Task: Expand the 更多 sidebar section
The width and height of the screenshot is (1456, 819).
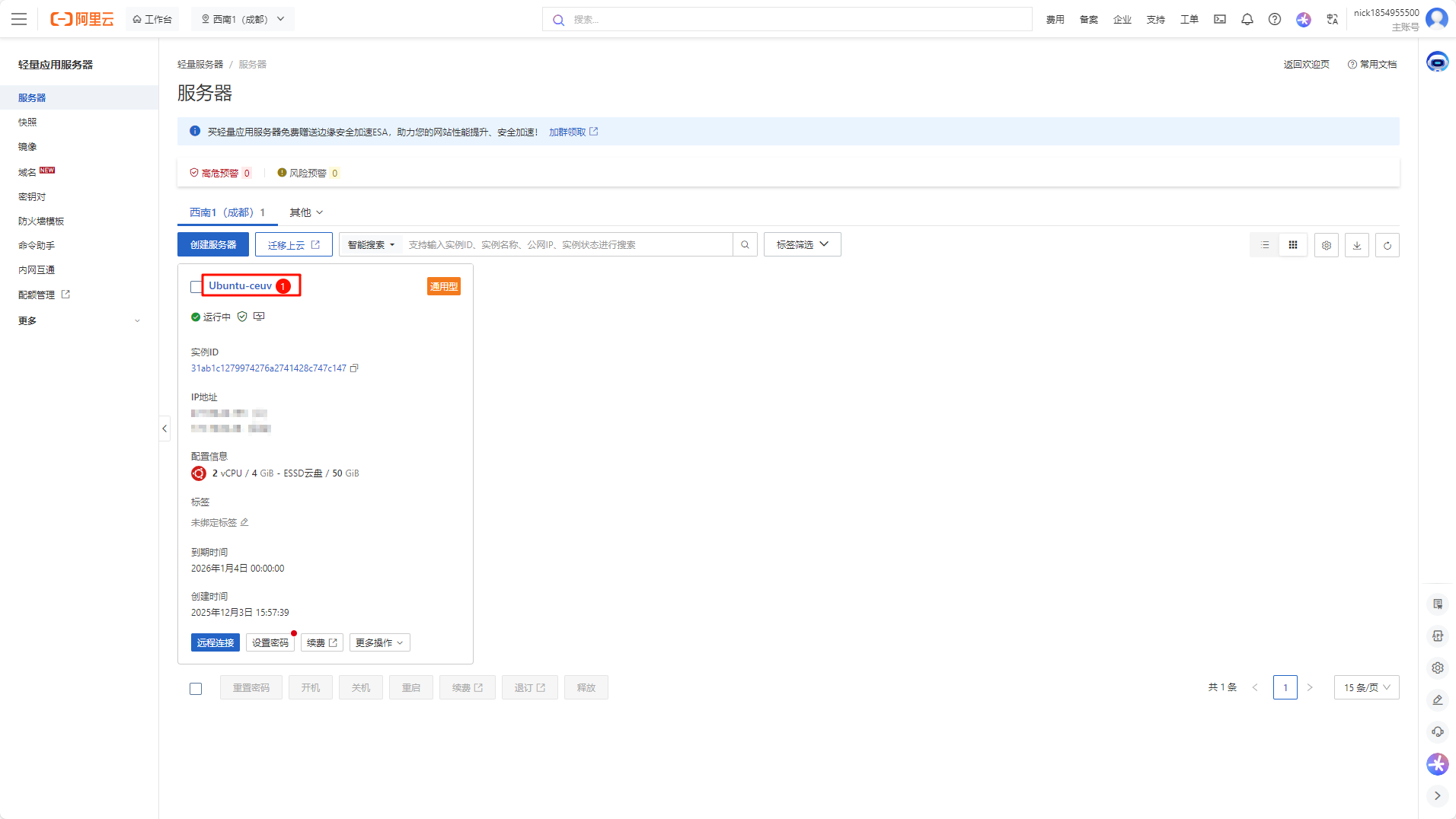Action: [x=79, y=321]
